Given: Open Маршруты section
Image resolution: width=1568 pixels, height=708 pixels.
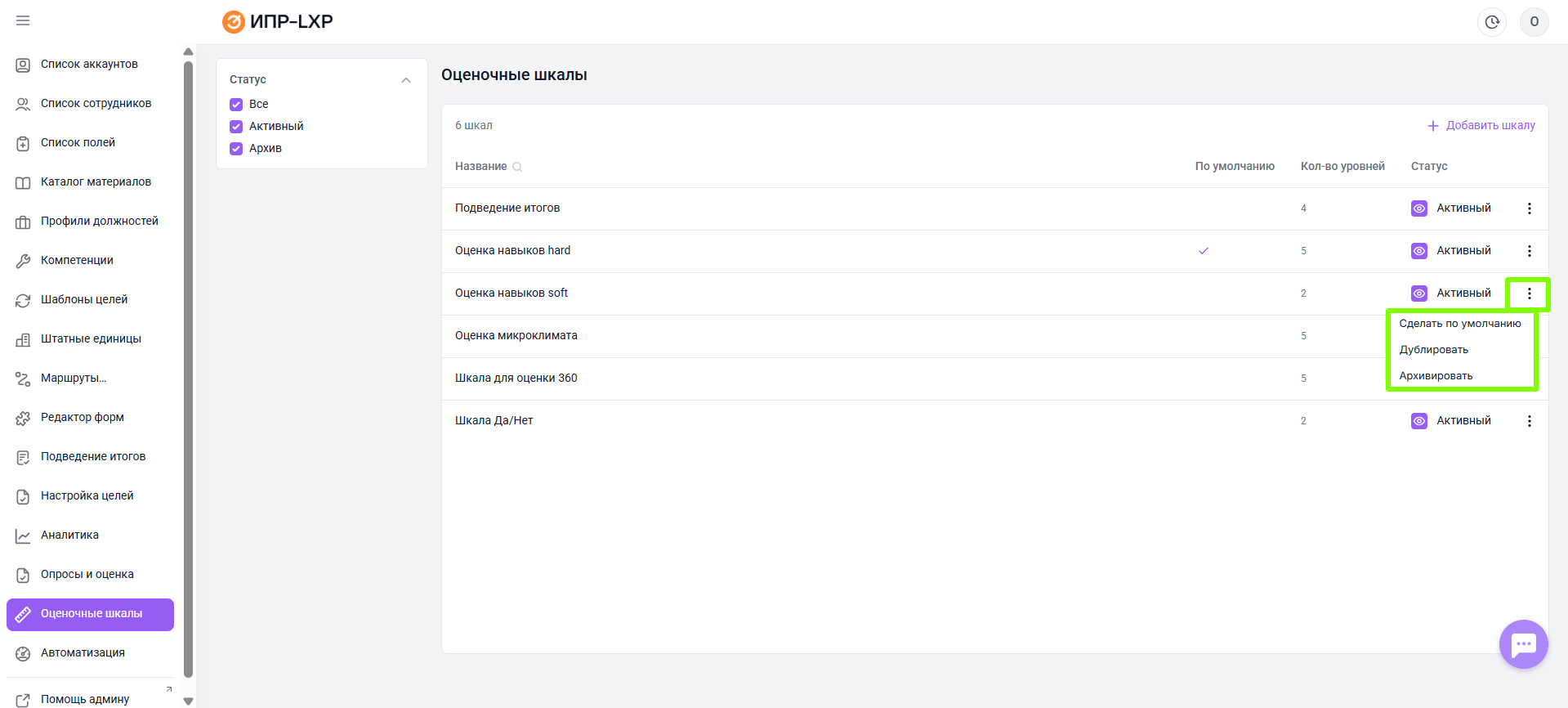Looking at the screenshot, I should click(90, 379).
